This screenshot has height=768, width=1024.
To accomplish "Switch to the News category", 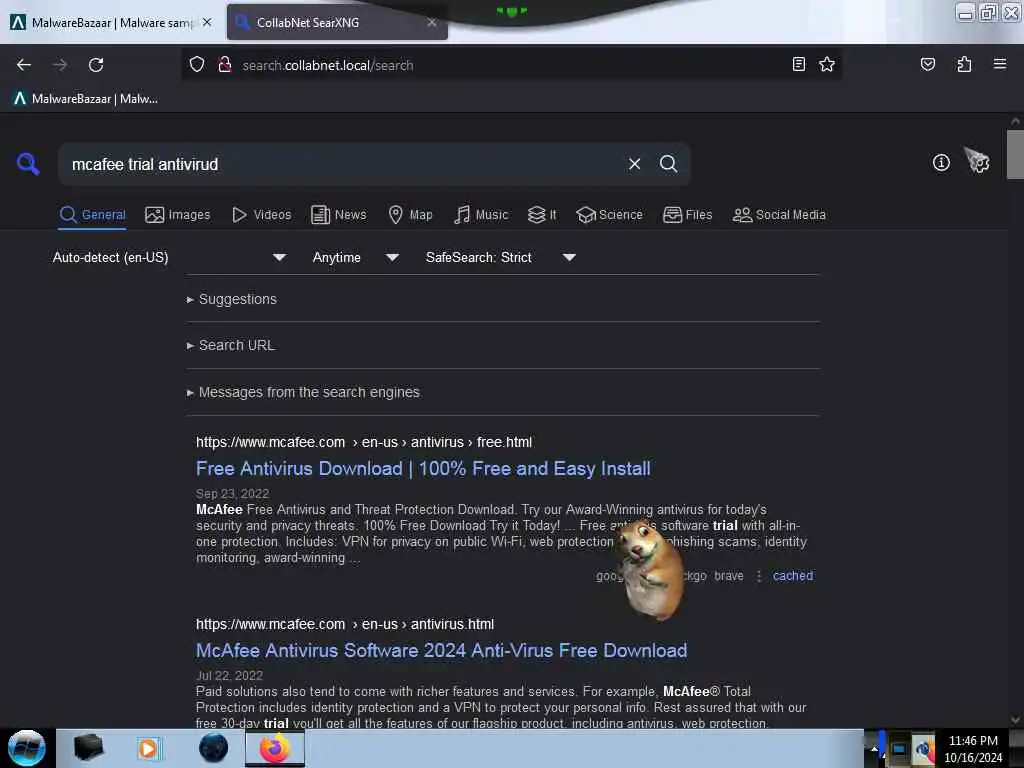I will 338,215.
